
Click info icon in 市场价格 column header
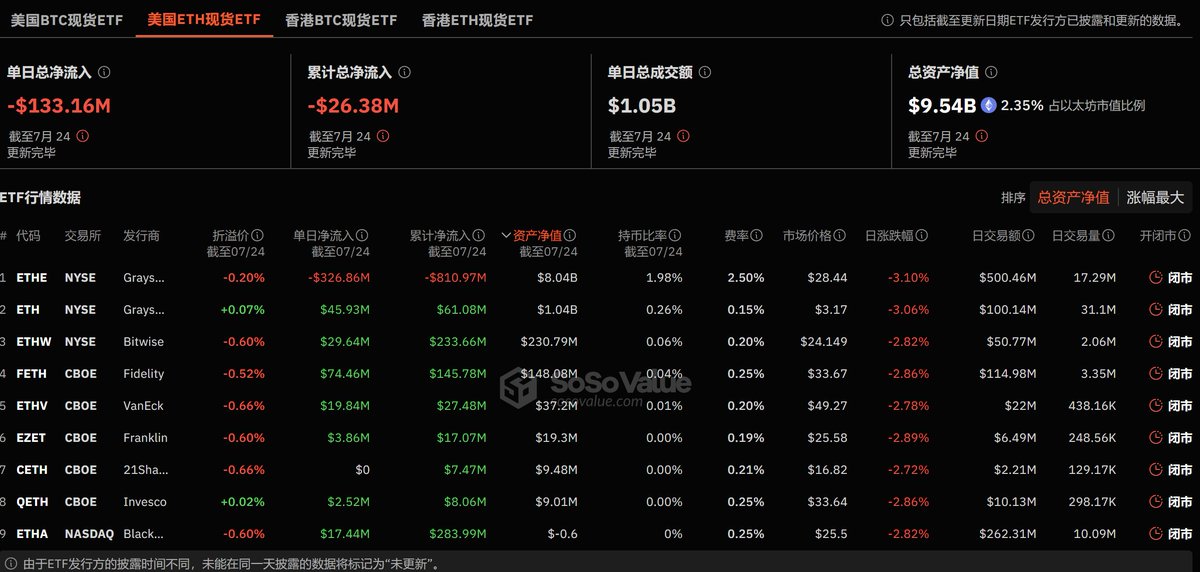coord(840,236)
